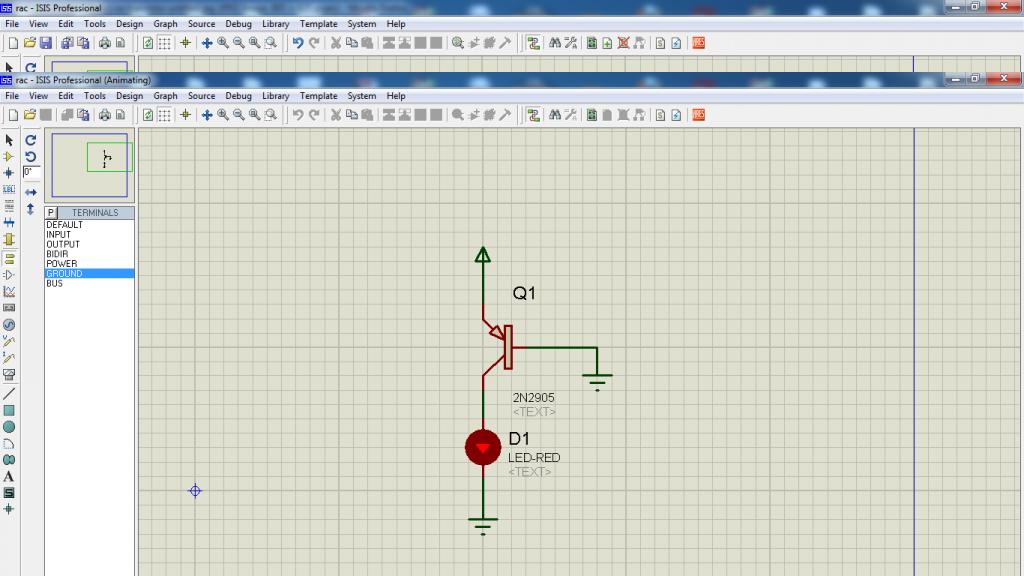Choose the Wire Label mode tool

[8, 189]
